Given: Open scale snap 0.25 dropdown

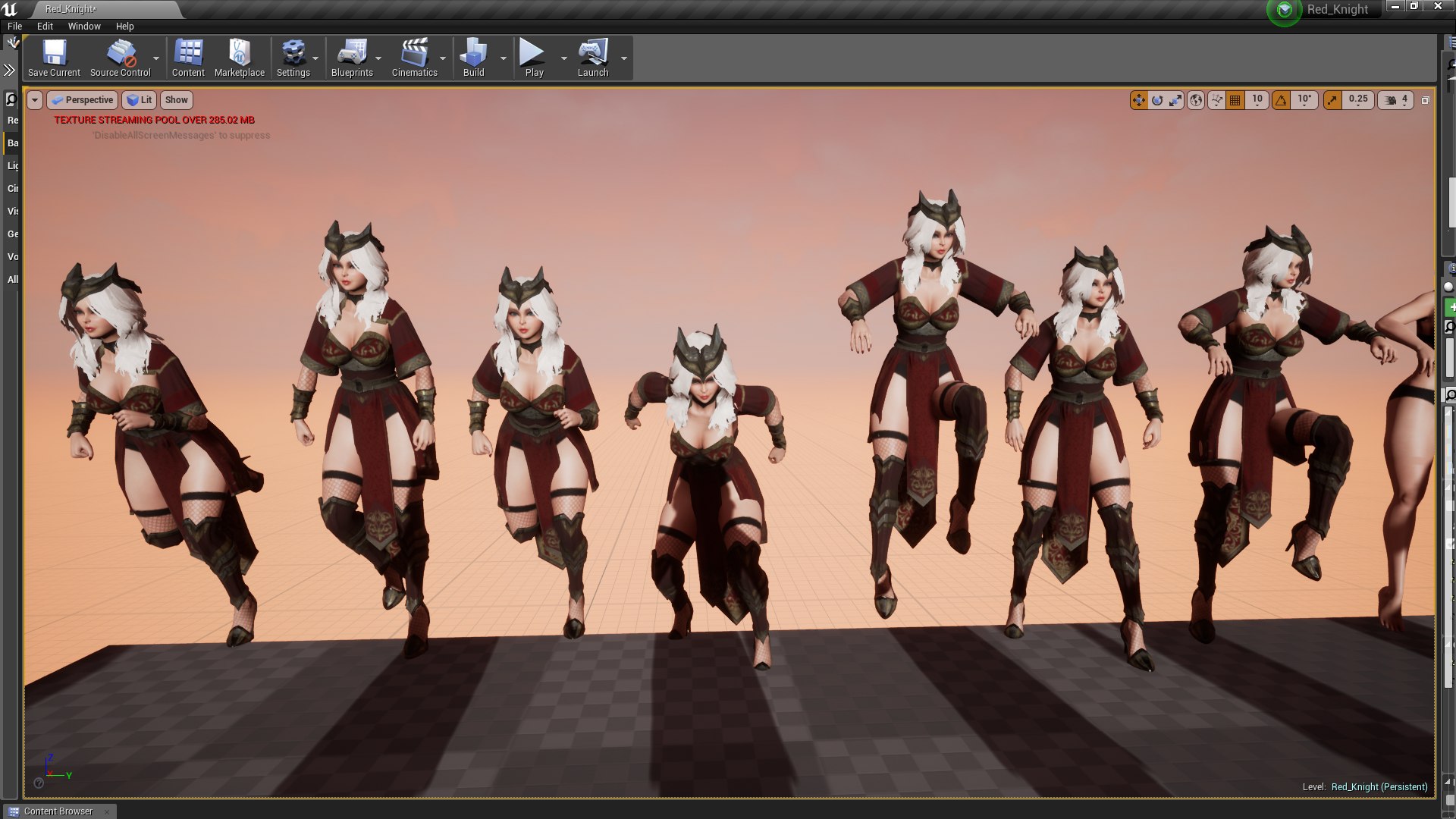Looking at the screenshot, I should 1358,100.
